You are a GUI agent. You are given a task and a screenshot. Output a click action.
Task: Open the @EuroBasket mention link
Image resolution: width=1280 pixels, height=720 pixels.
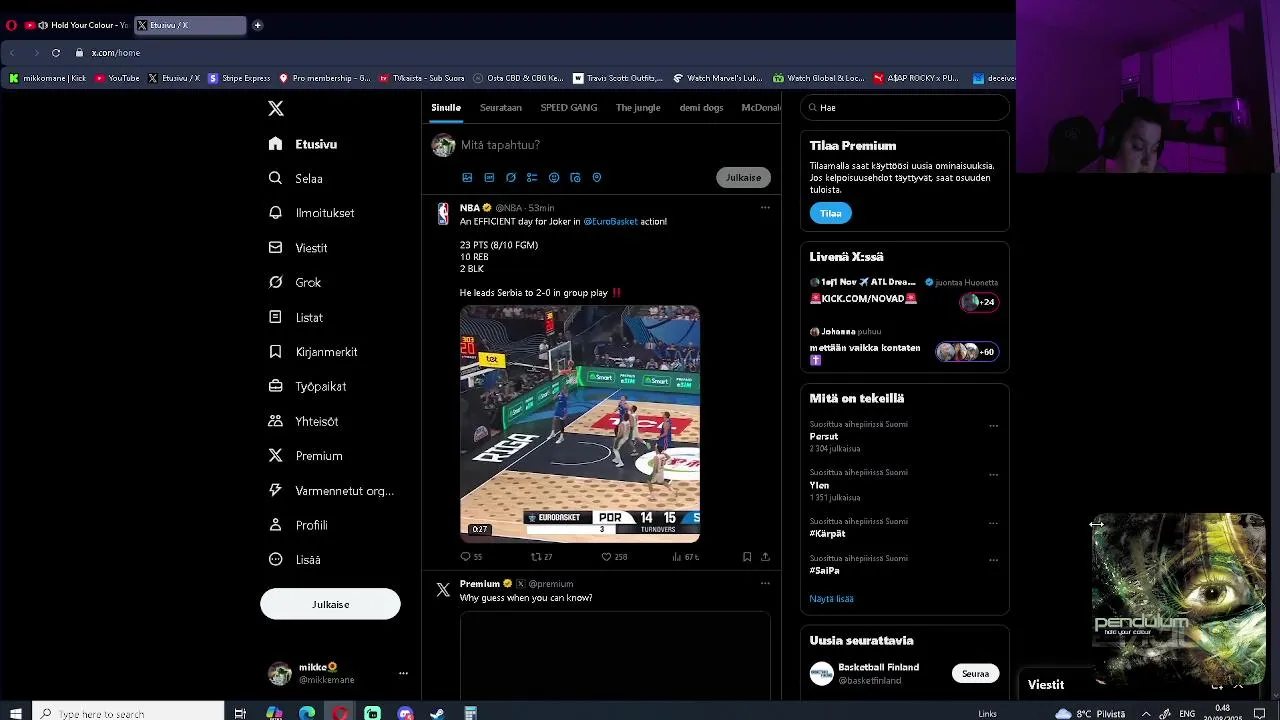[610, 221]
